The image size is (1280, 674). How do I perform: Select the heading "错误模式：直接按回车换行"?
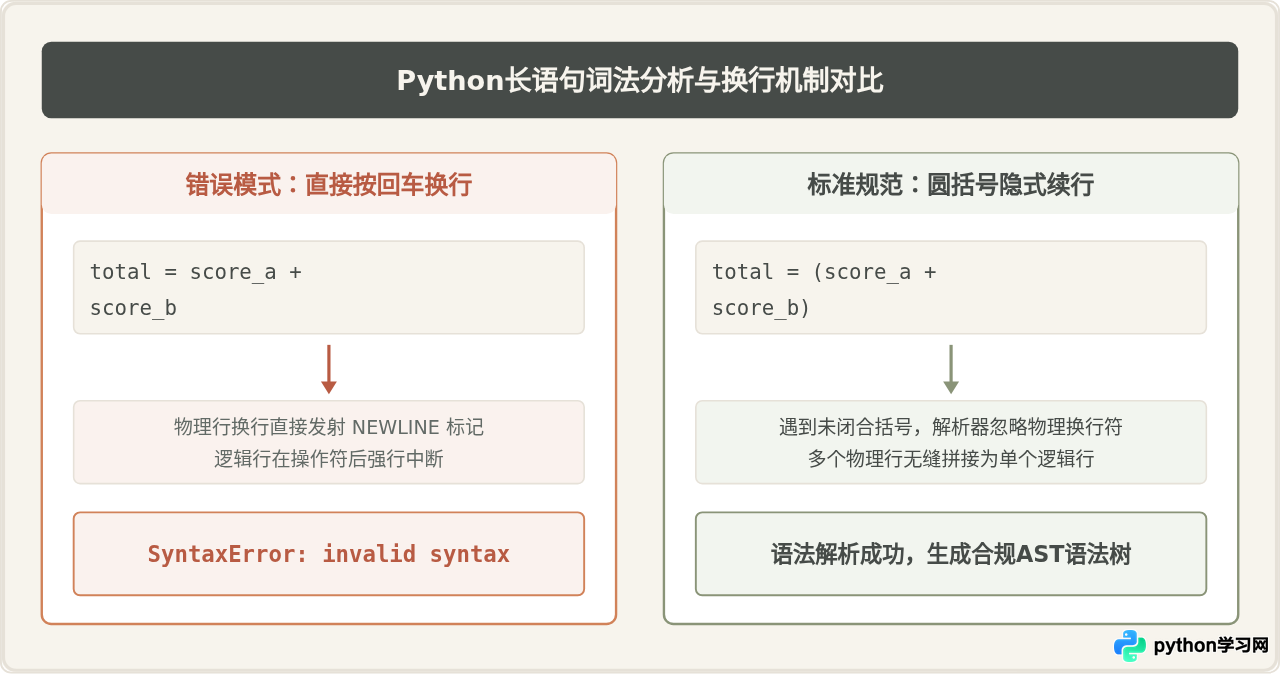pyautogui.click(x=329, y=185)
